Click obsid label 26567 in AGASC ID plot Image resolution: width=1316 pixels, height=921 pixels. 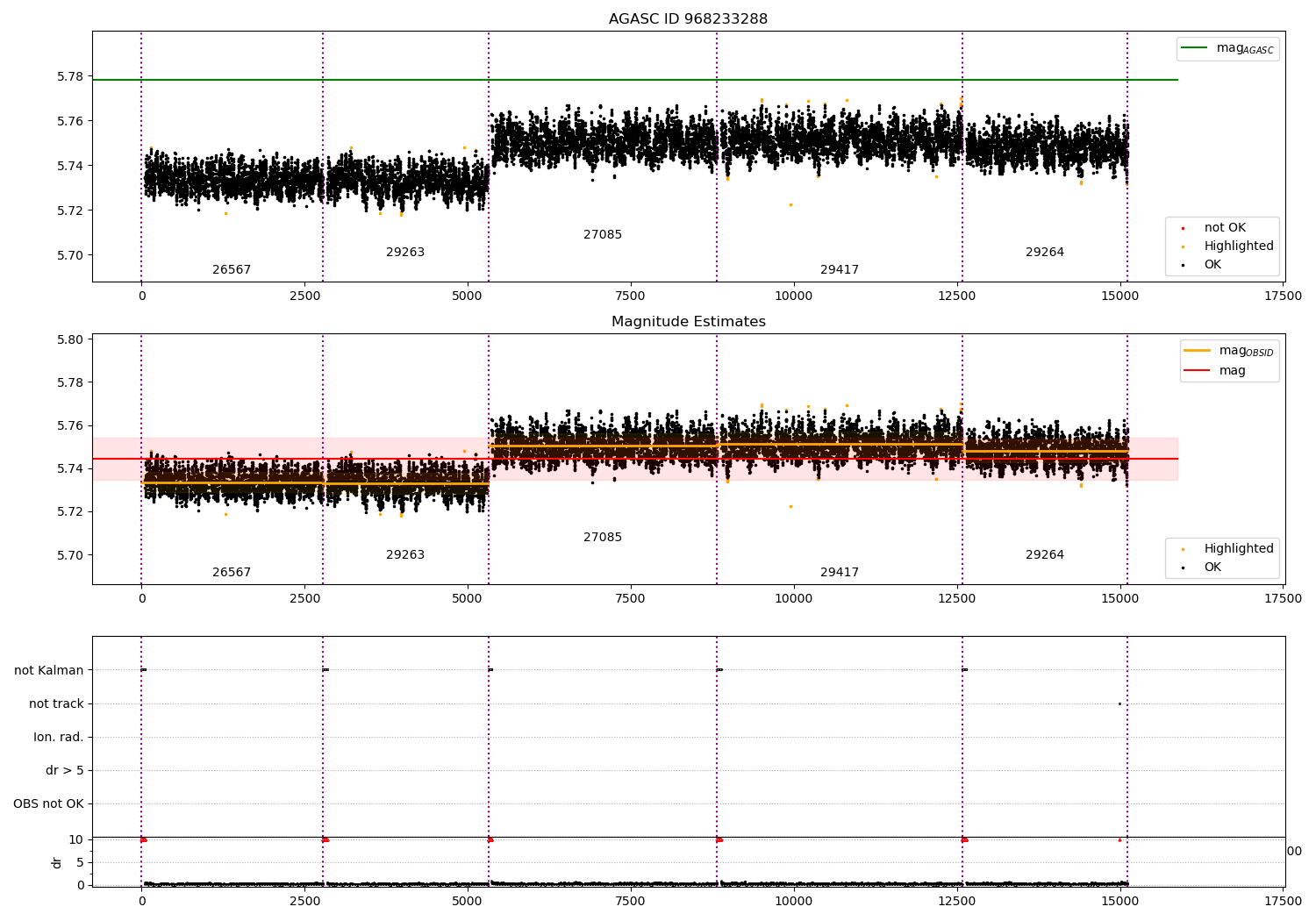(x=232, y=270)
